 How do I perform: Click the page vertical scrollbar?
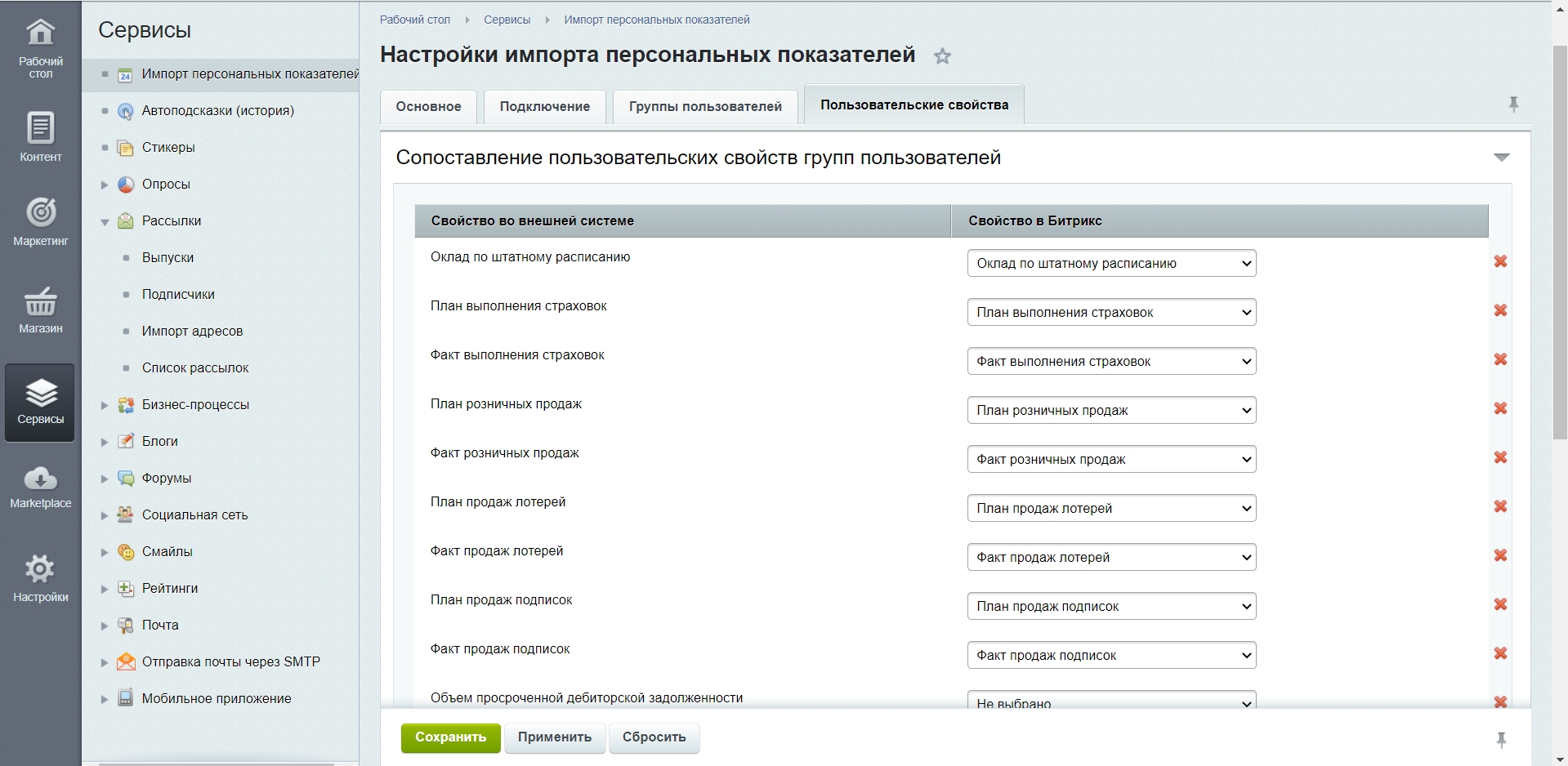(1559, 245)
